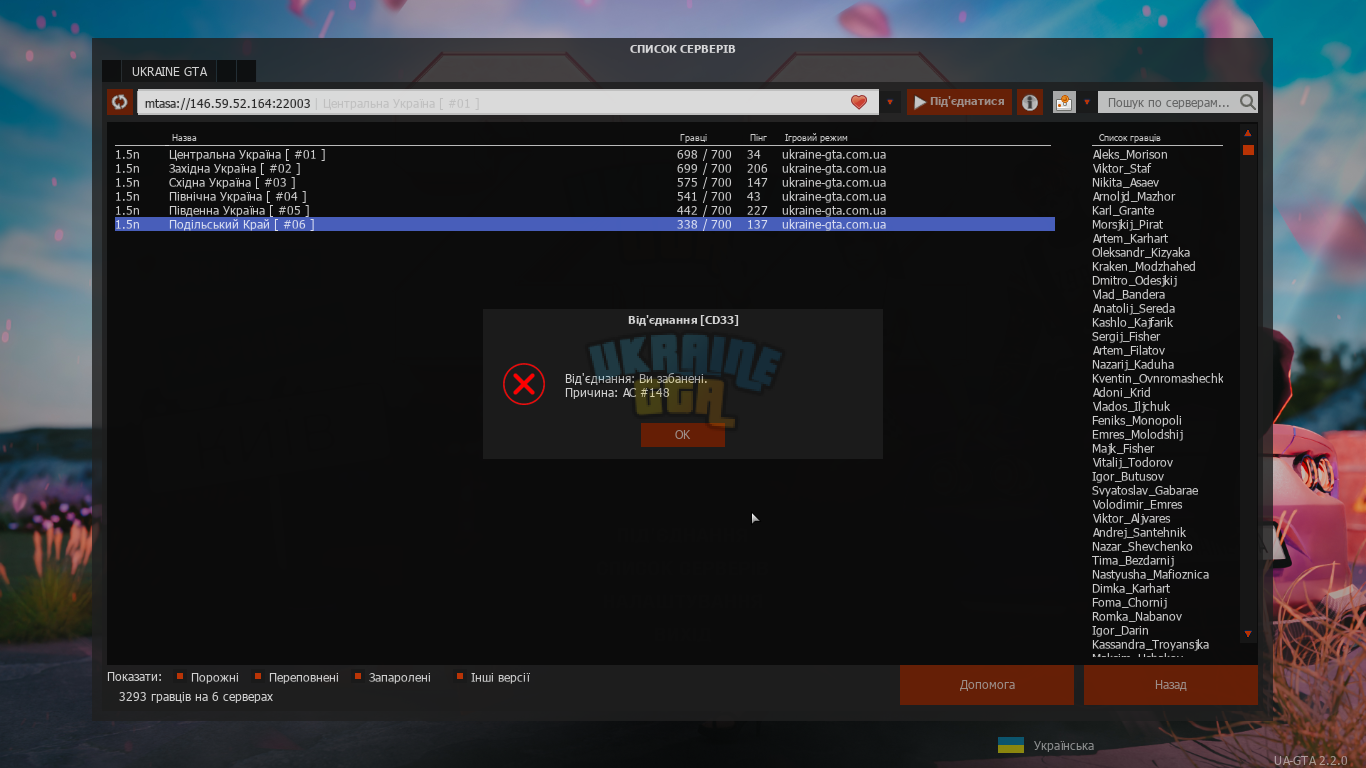The height and width of the screenshot is (768, 1366).
Task: Click player Nikita_Asaev in the list
Action: point(1125,182)
